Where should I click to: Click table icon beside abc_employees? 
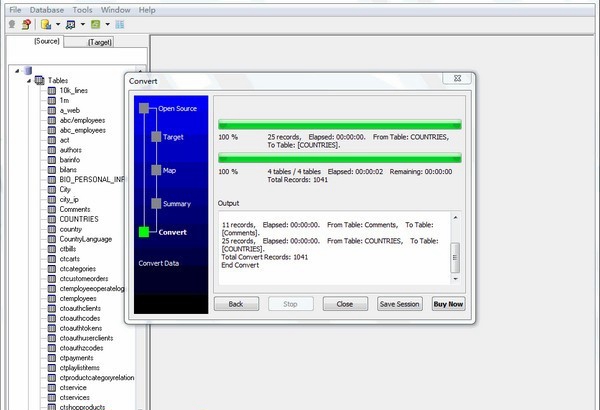coord(52,130)
